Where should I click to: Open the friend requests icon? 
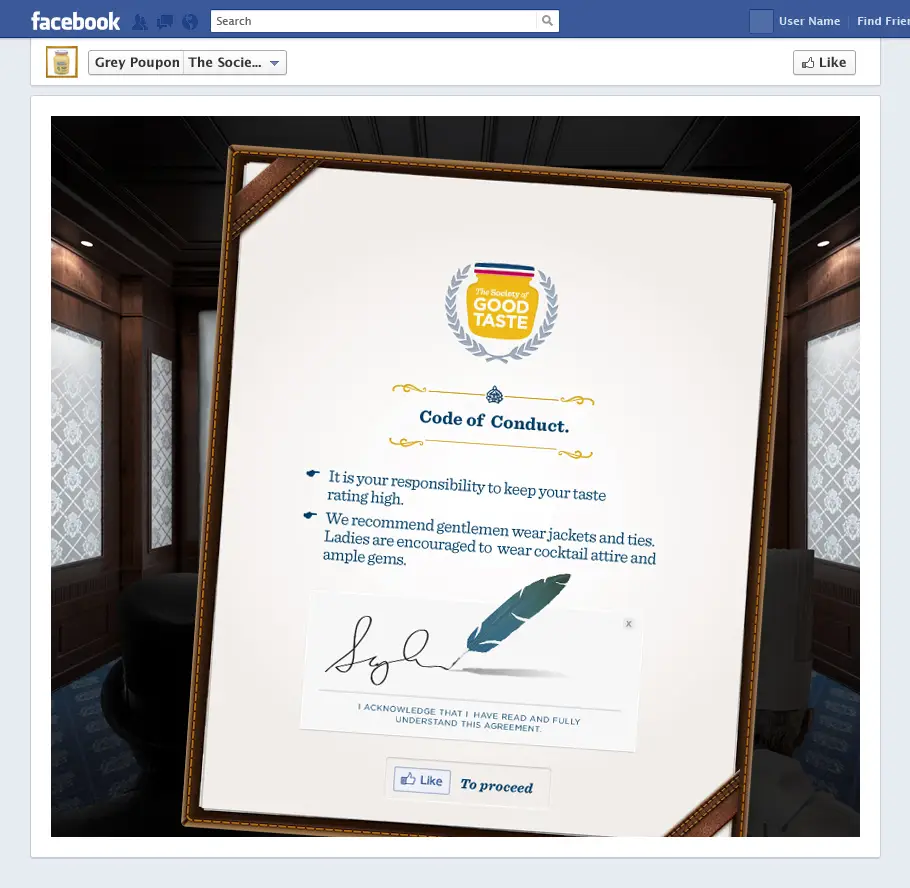point(140,21)
